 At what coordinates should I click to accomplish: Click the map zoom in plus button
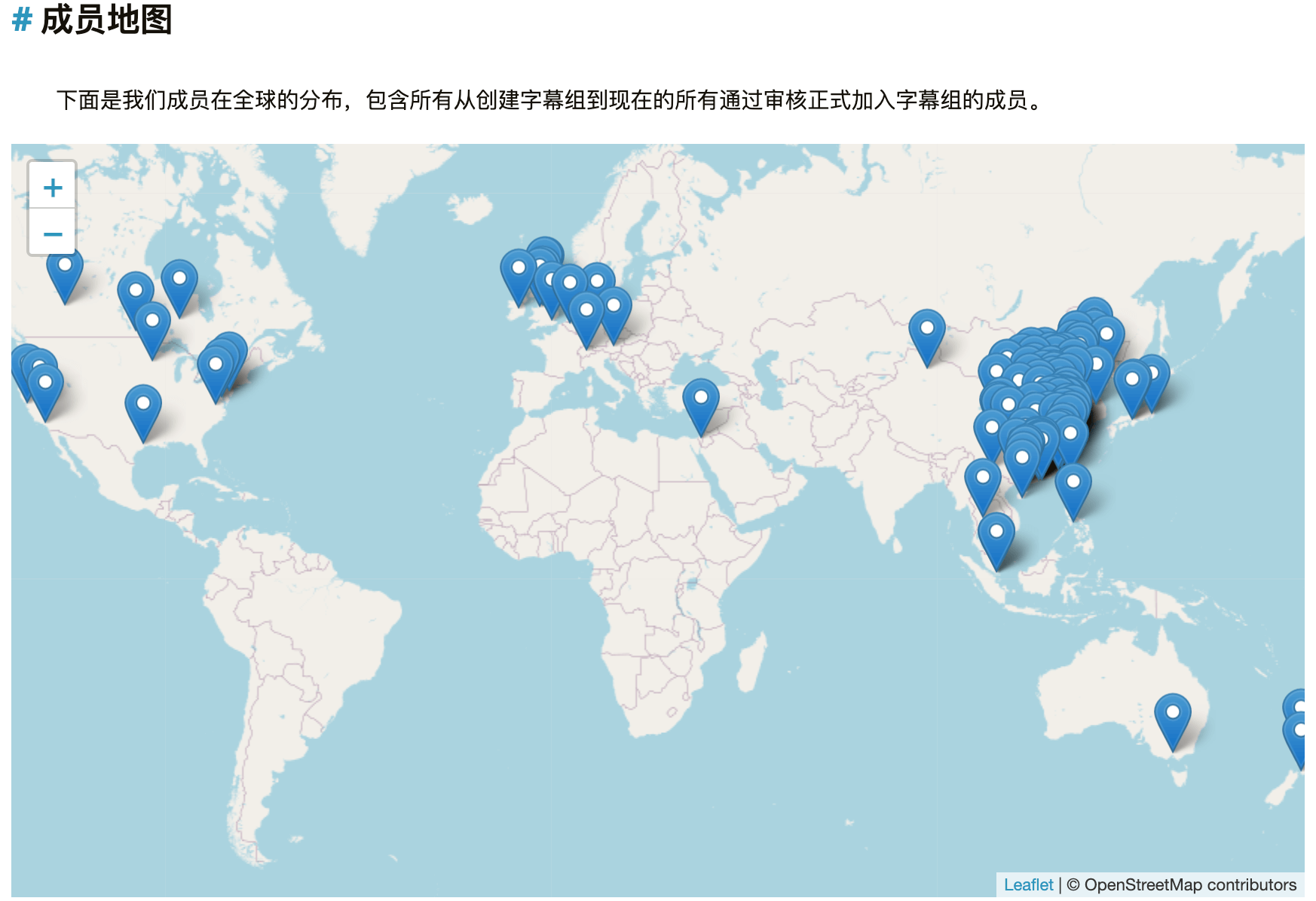tap(52, 187)
